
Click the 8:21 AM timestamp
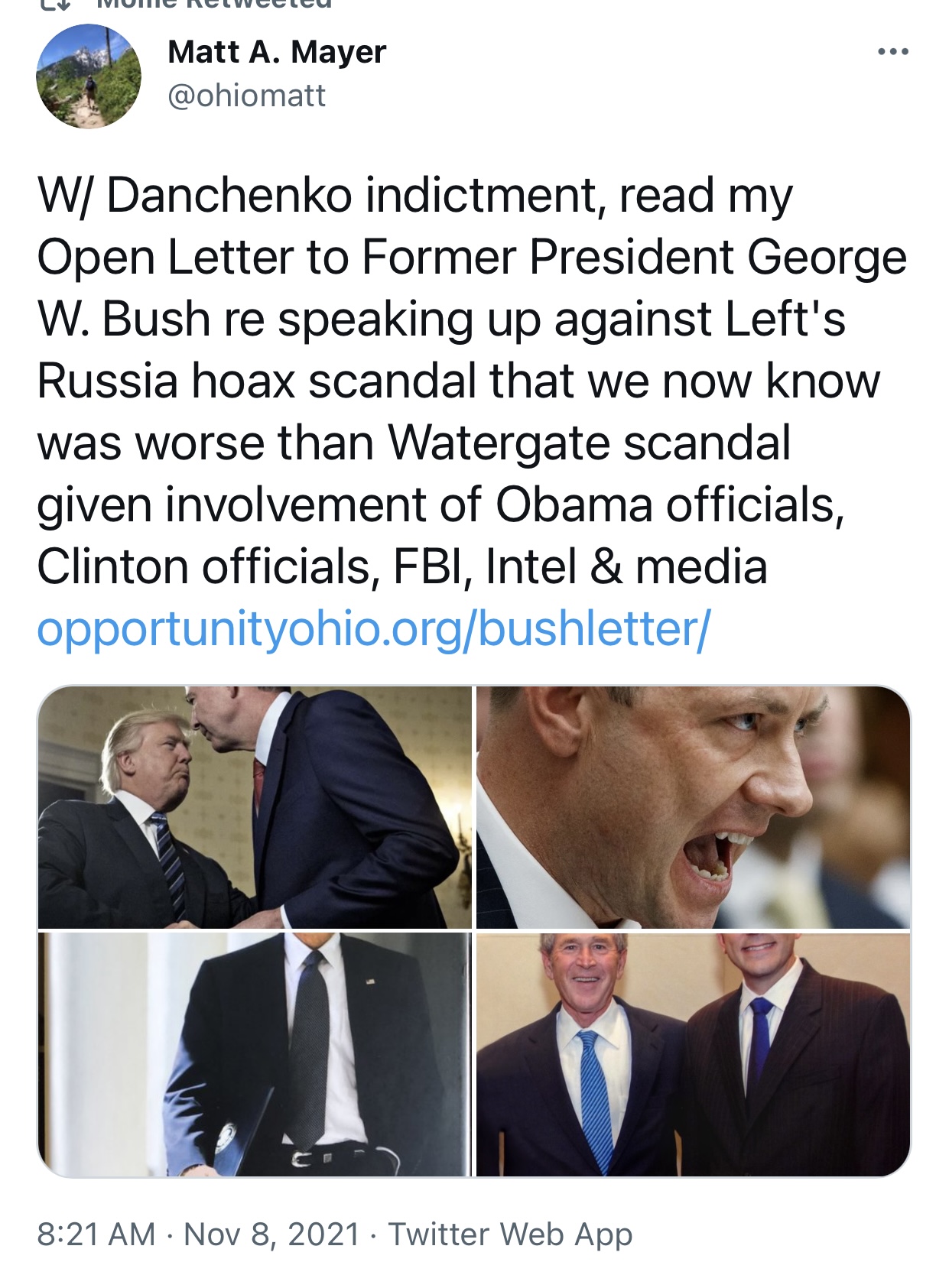[x=96, y=1234]
